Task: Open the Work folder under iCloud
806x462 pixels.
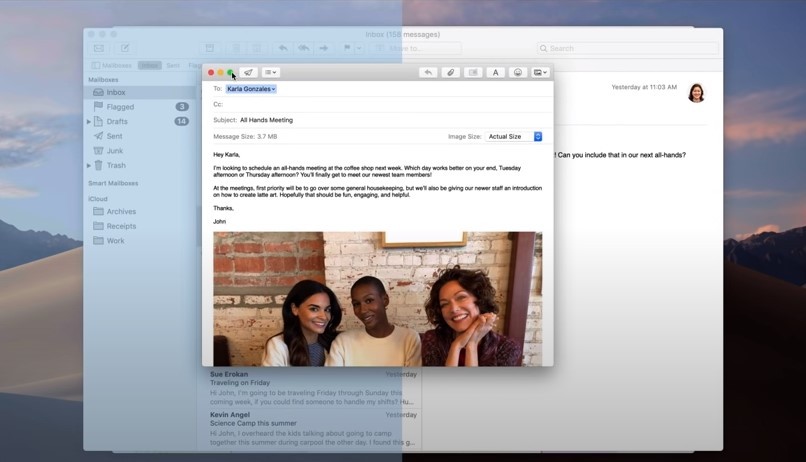Action: 140,241
